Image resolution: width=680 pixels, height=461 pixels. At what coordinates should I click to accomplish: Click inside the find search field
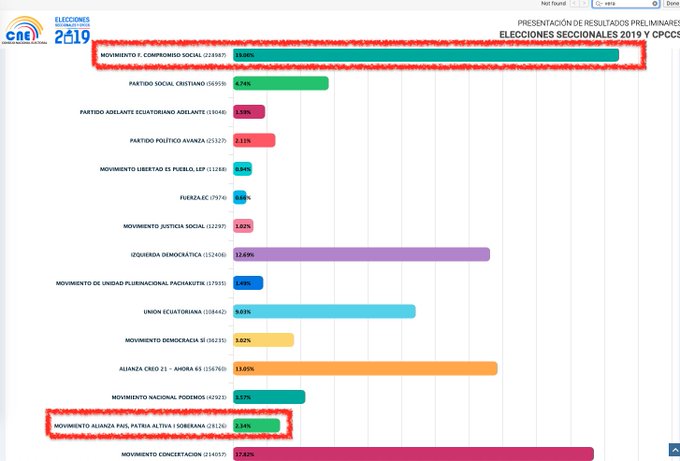(628, 4)
